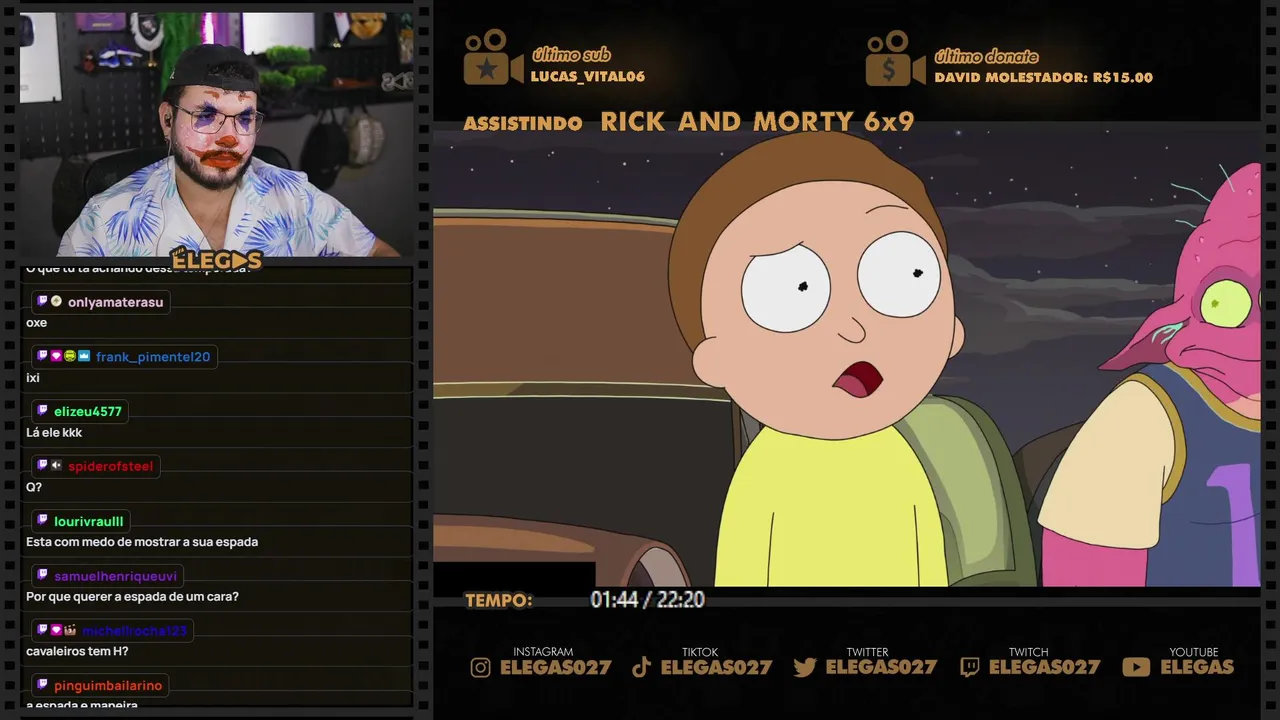Open chat user elizeu4577
The image size is (1280, 720).
88,411
